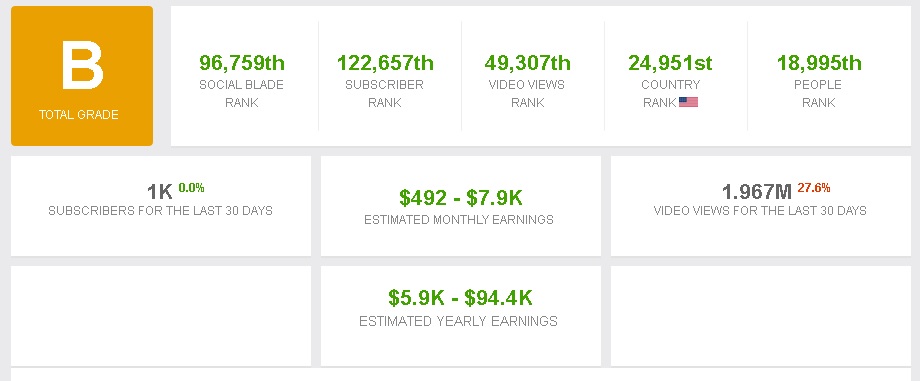Click the Social Blade Rank label

pos(241,93)
